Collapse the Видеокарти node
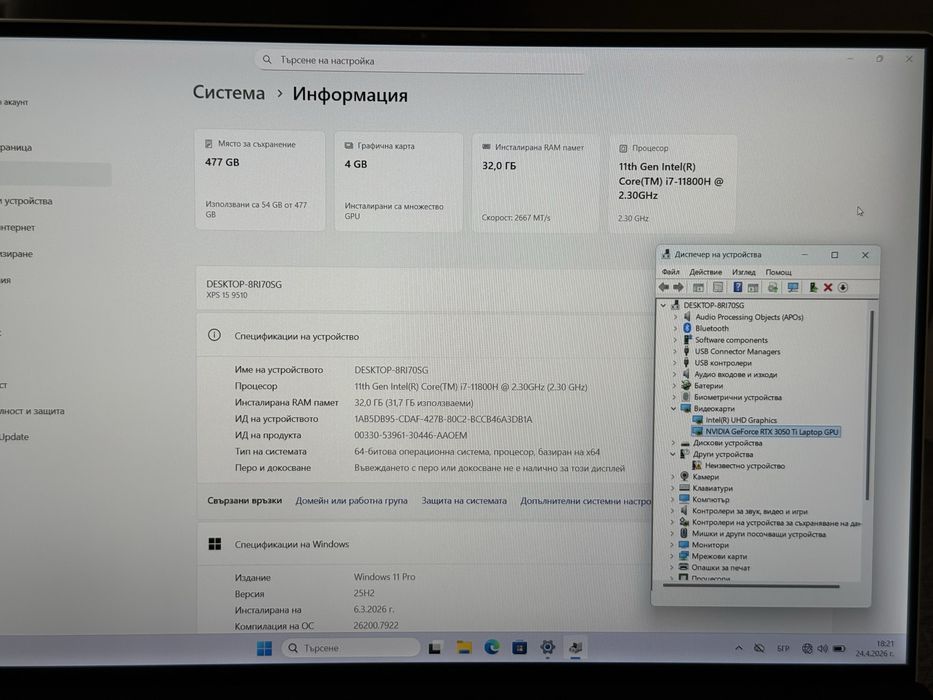This screenshot has height=700, width=933. pyautogui.click(x=674, y=408)
